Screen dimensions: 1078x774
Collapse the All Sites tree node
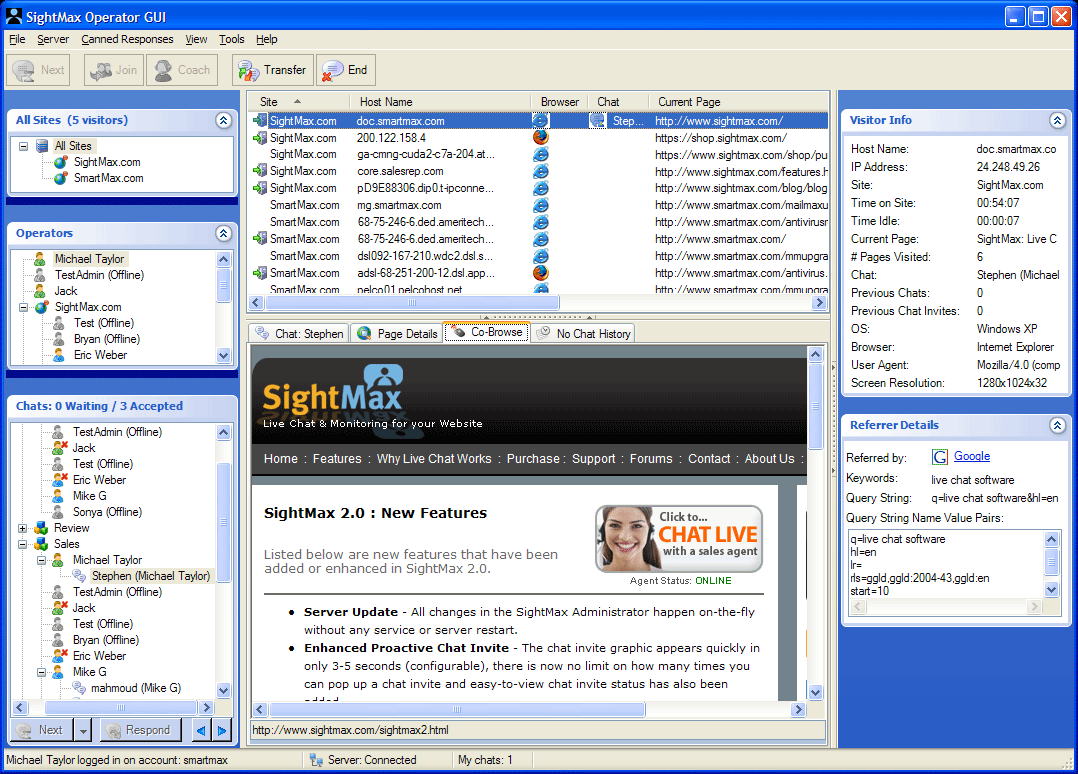pos(23,146)
